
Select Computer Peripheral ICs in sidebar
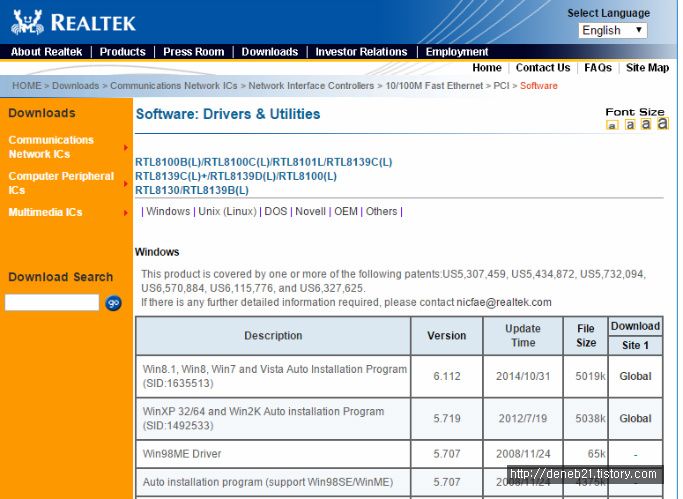coord(61,183)
